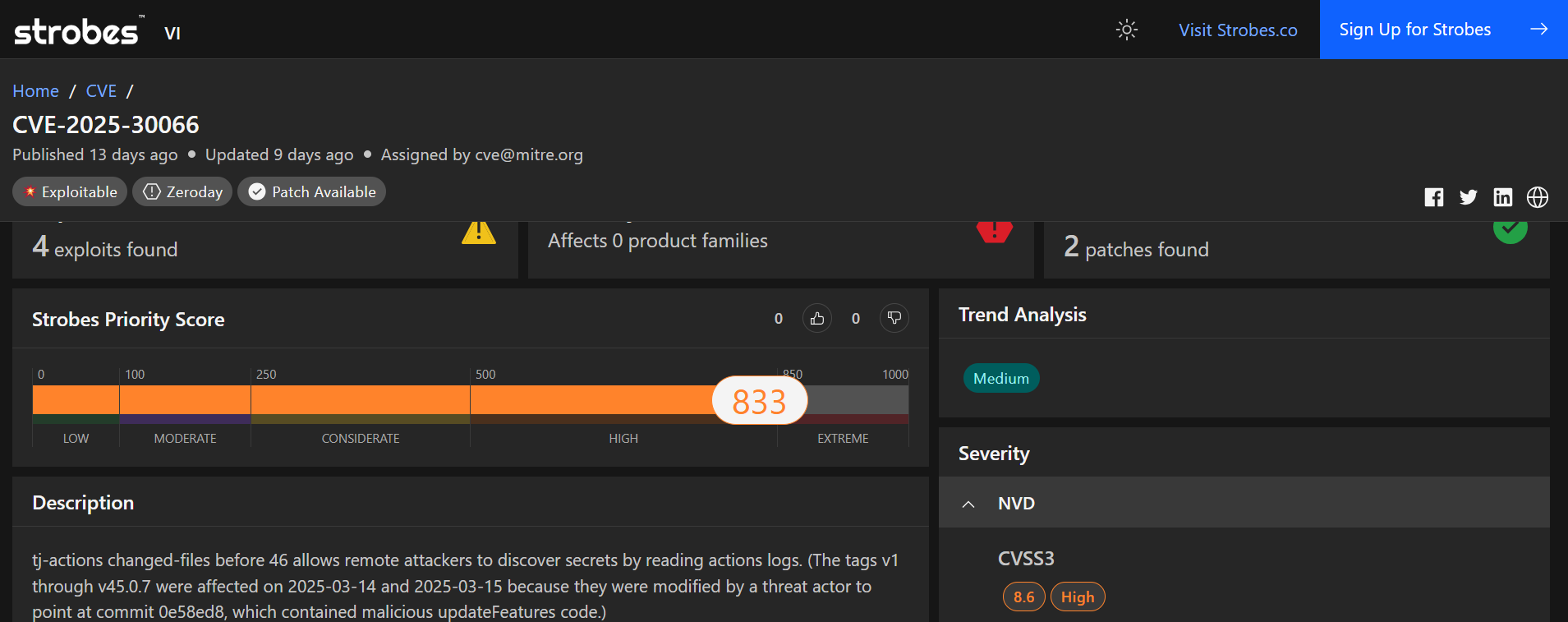The width and height of the screenshot is (1568, 622).
Task: Click the Zeroday tag alert icon
Action: pyautogui.click(x=152, y=191)
